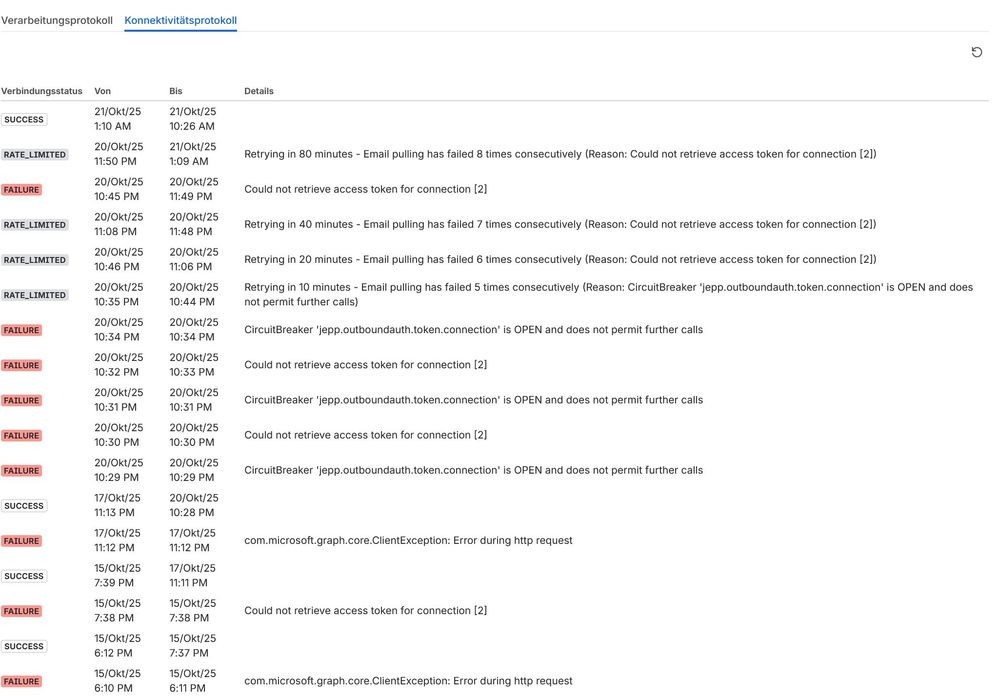Image resolution: width=999 pixels, height=698 pixels.
Task: Click FAILURE badge for 15/Okt/25 7:38 PM
Action: 22,611
